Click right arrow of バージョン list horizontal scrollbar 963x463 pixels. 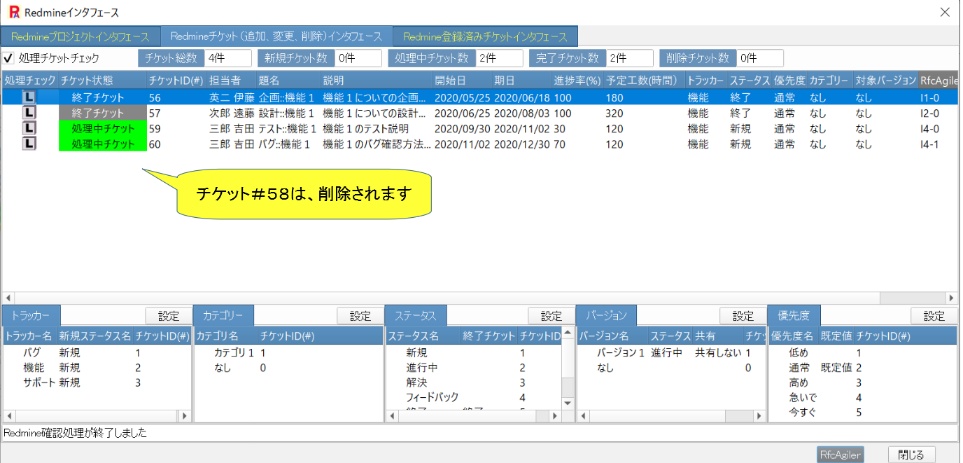[760, 416]
